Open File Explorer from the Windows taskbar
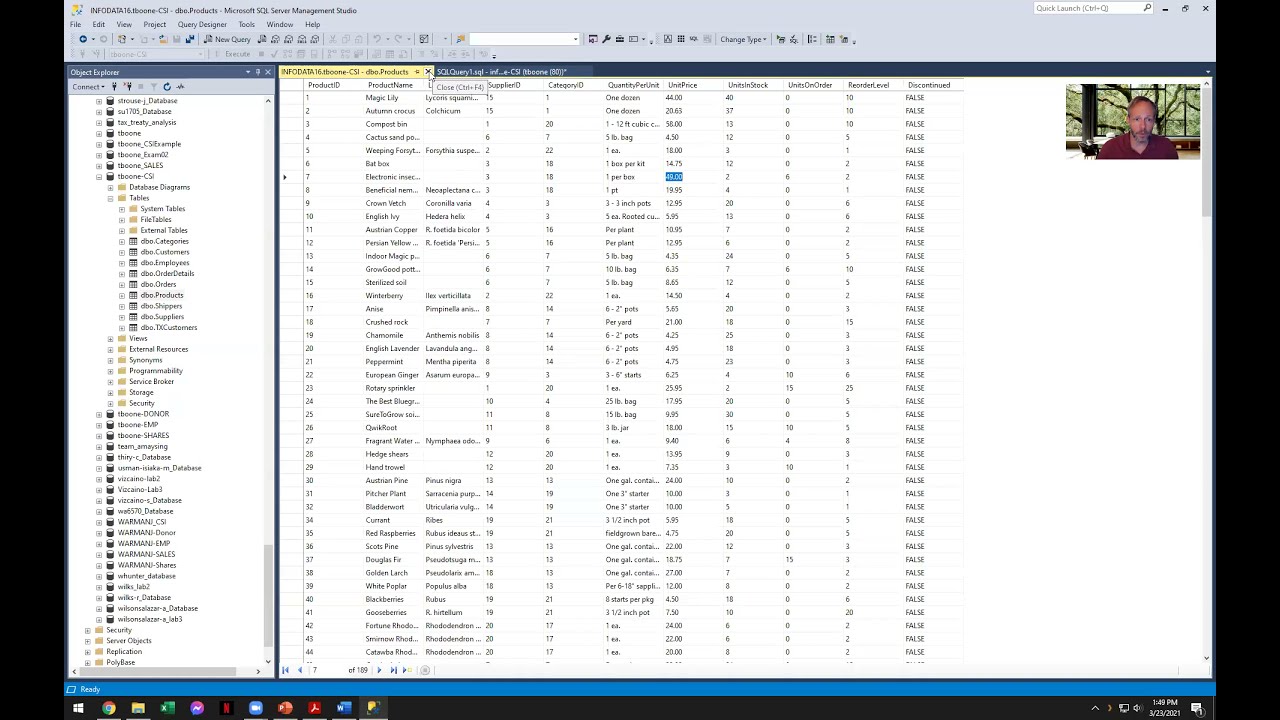 (x=138, y=708)
